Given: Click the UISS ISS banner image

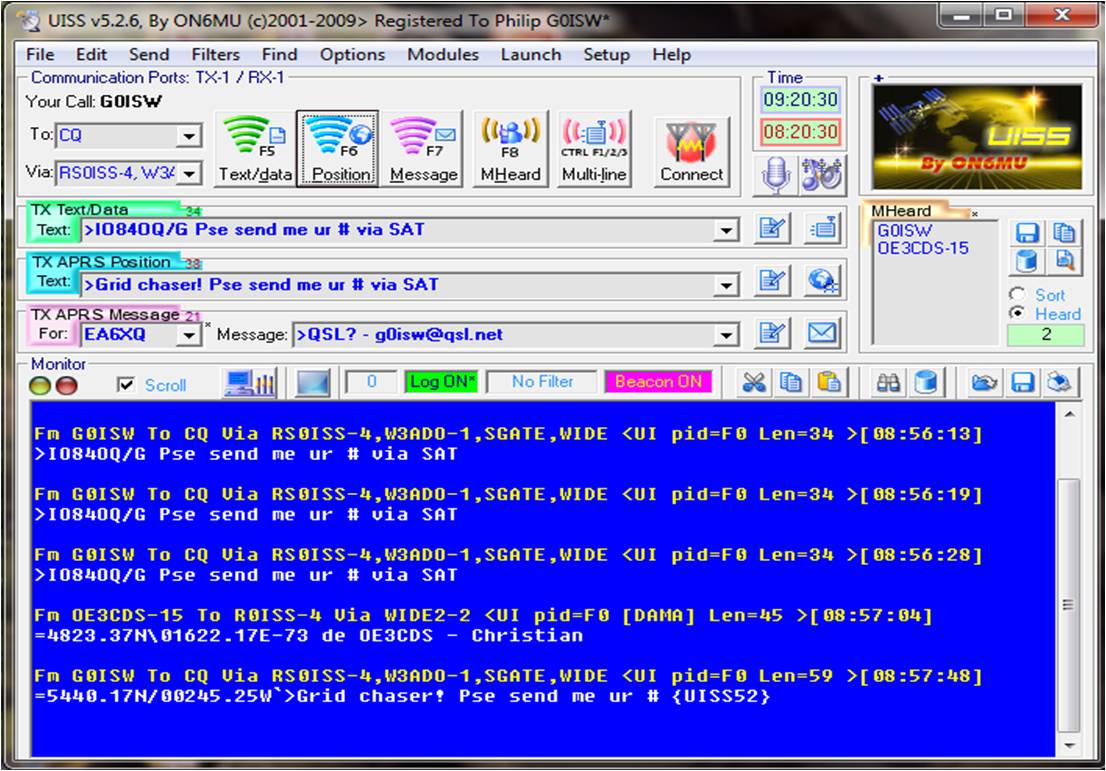Looking at the screenshot, I should coord(976,137).
